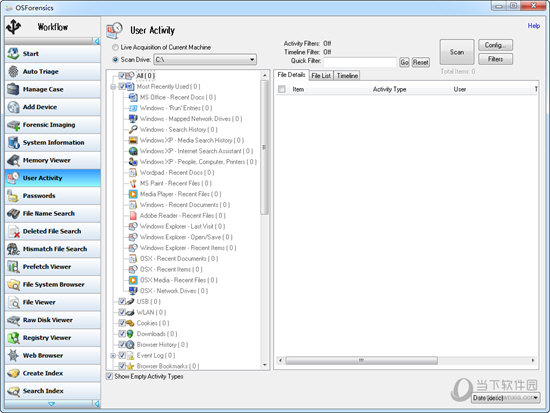Screen dimensions: 550x413
Task: Open File Name Search binoculars icon
Action: [13, 213]
